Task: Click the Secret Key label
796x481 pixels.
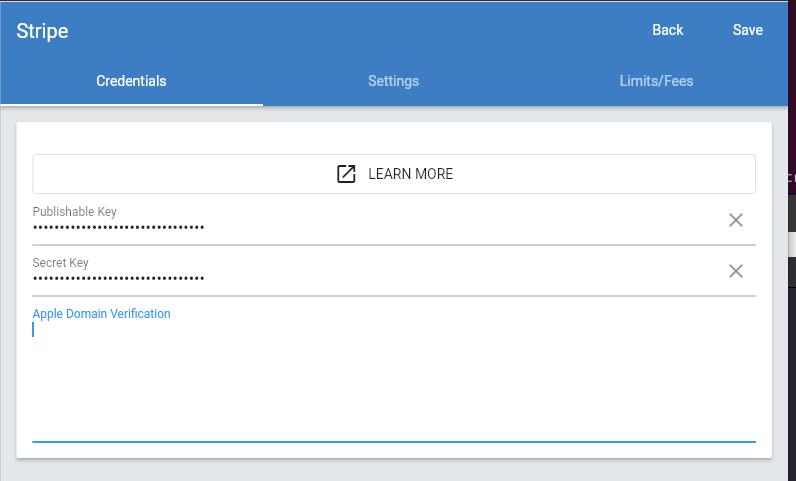Action: [60, 263]
